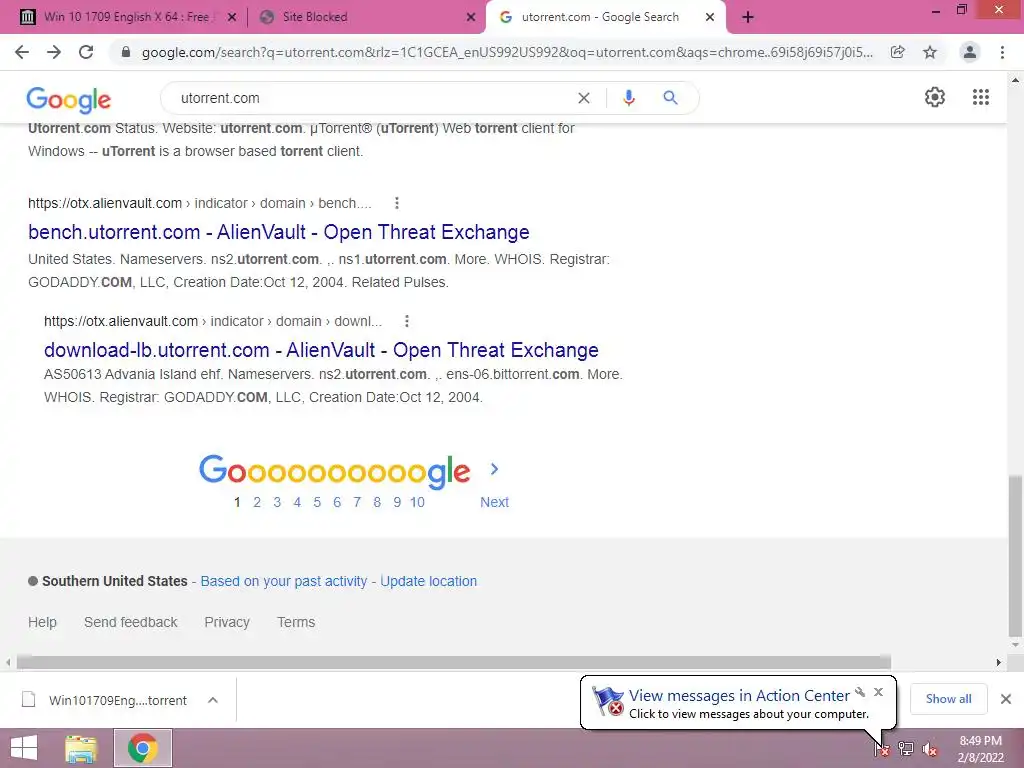This screenshot has height=768, width=1024.
Task: Close the downloads bar
Action: click(x=1006, y=699)
